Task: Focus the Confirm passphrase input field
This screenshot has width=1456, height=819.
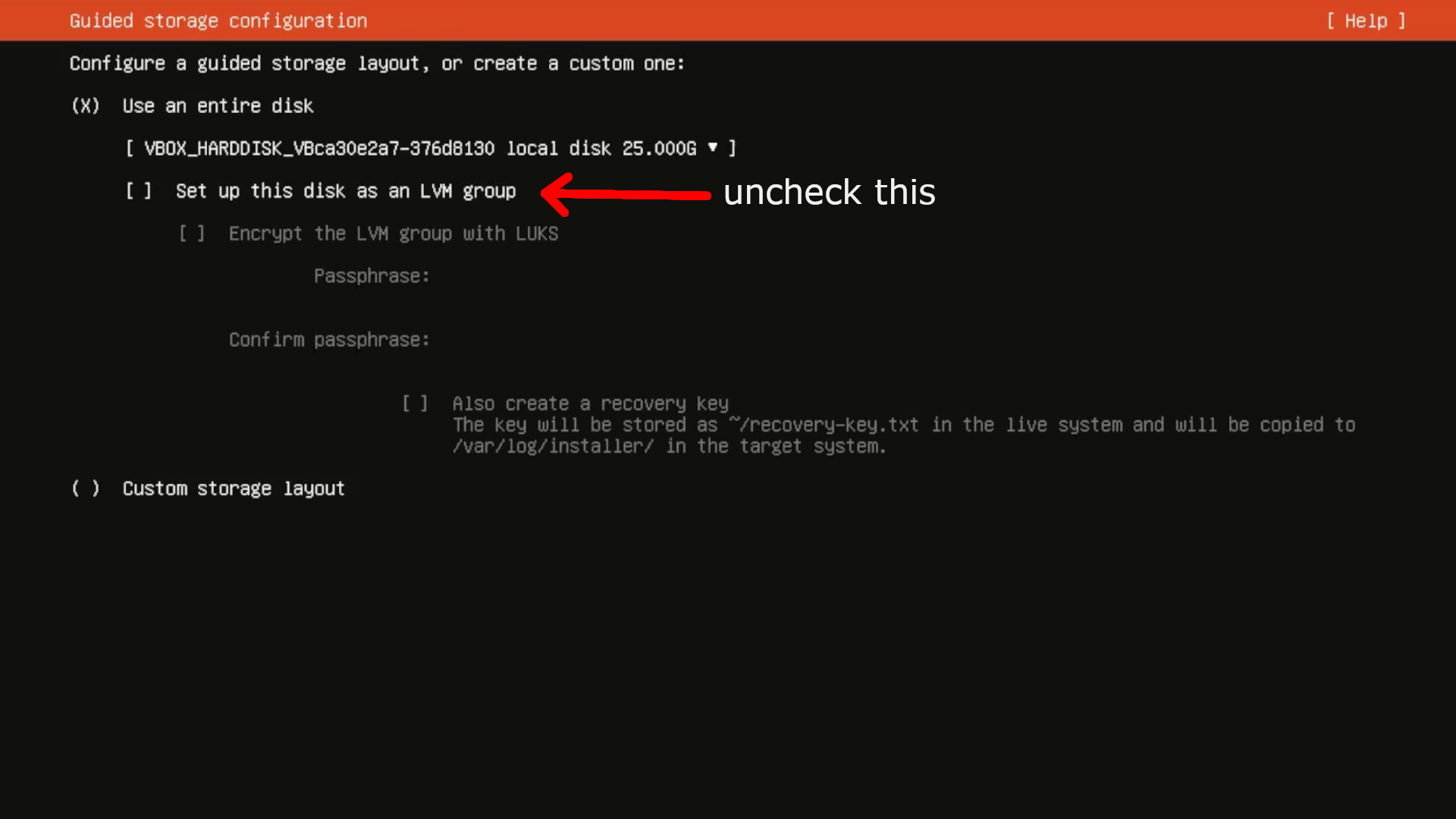Action: click(607, 340)
